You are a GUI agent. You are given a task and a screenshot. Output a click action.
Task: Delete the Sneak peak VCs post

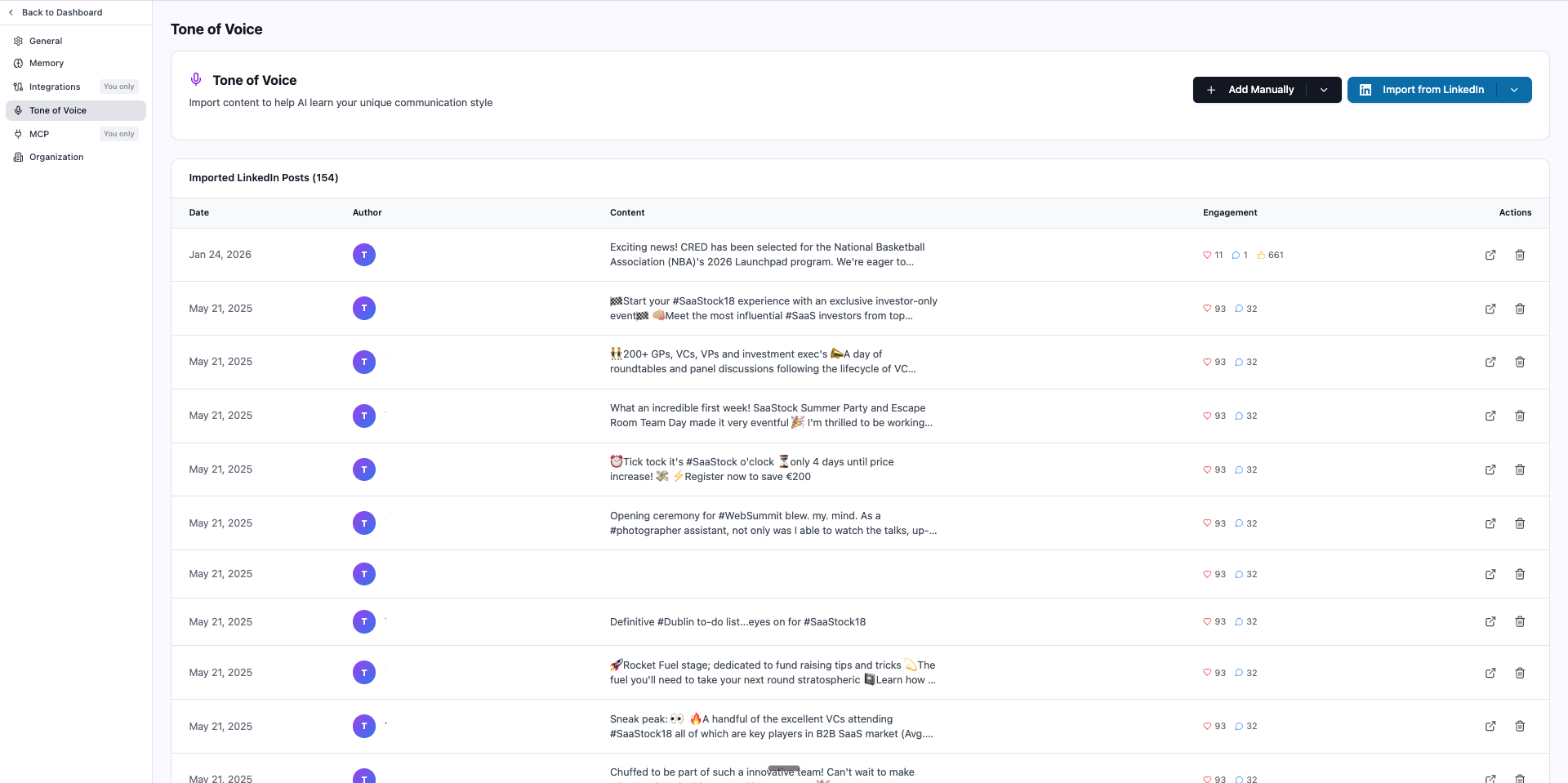click(x=1520, y=726)
